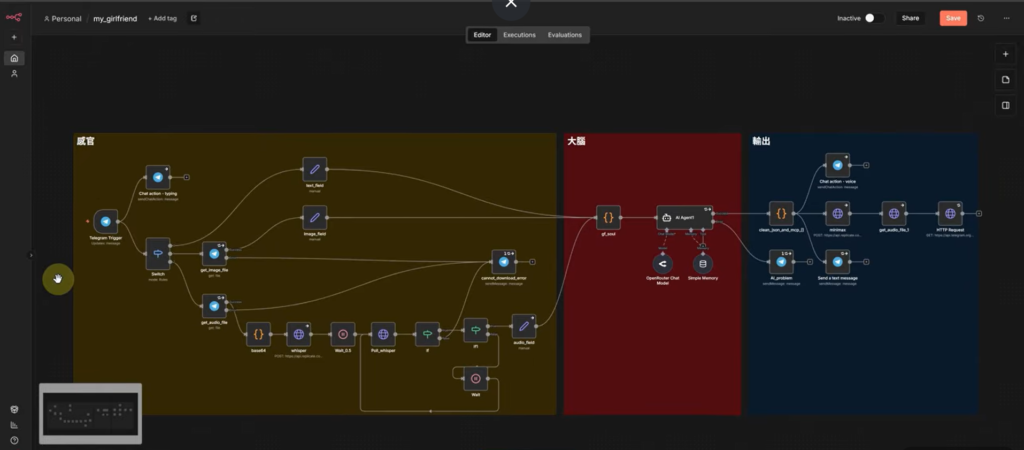Select the text_field edit node
1024x450 pixels.
point(314,169)
